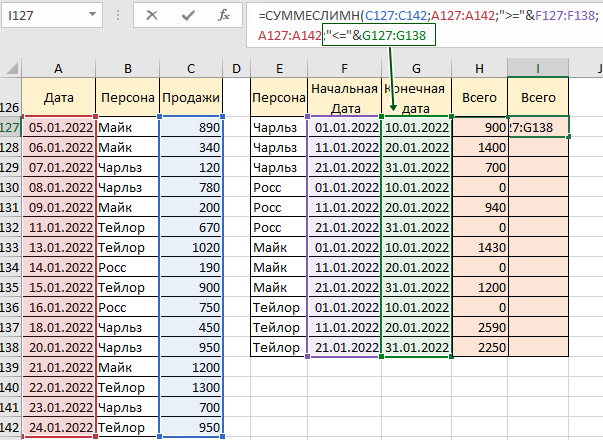Click sales value 750

click(191, 308)
